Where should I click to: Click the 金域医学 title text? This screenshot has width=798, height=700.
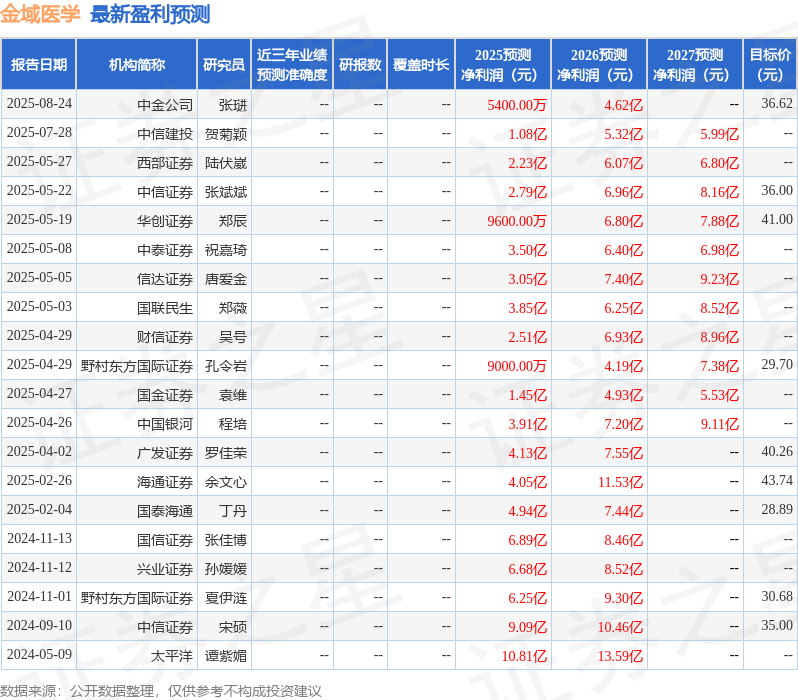40,14
